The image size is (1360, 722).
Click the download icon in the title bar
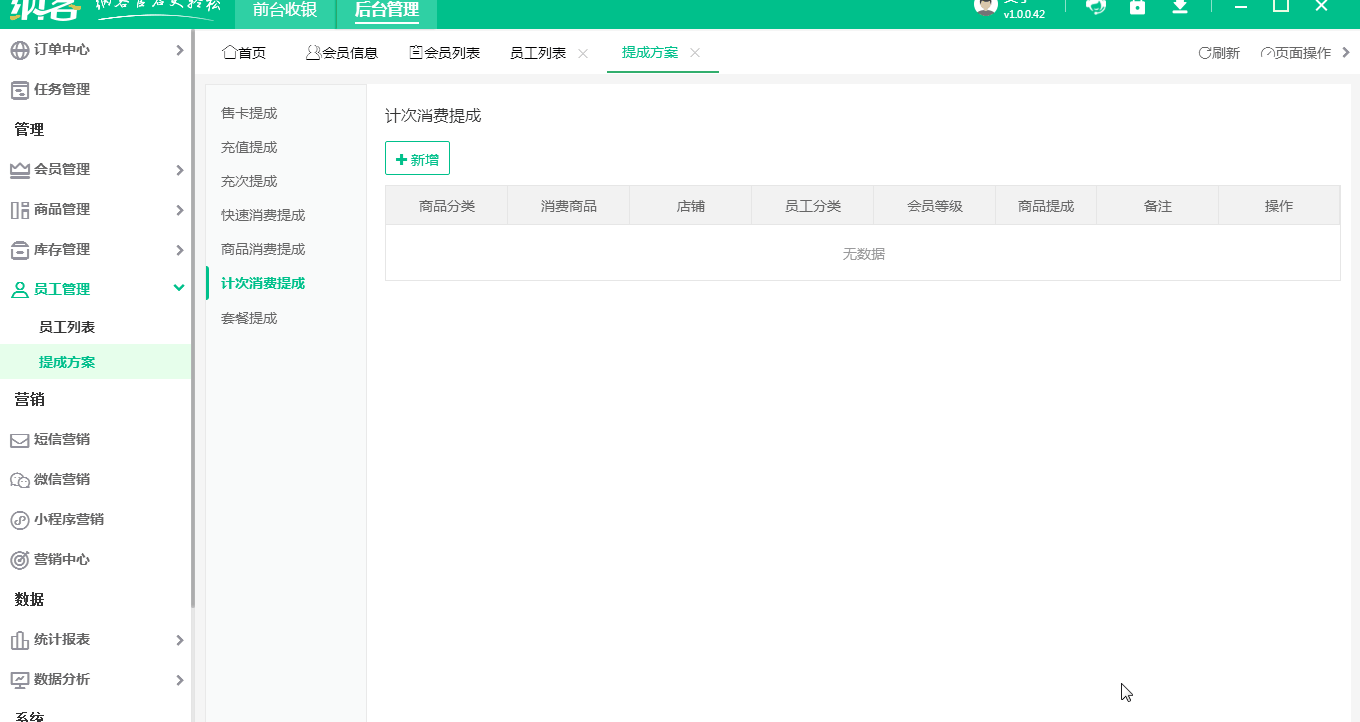pos(1180,9)
